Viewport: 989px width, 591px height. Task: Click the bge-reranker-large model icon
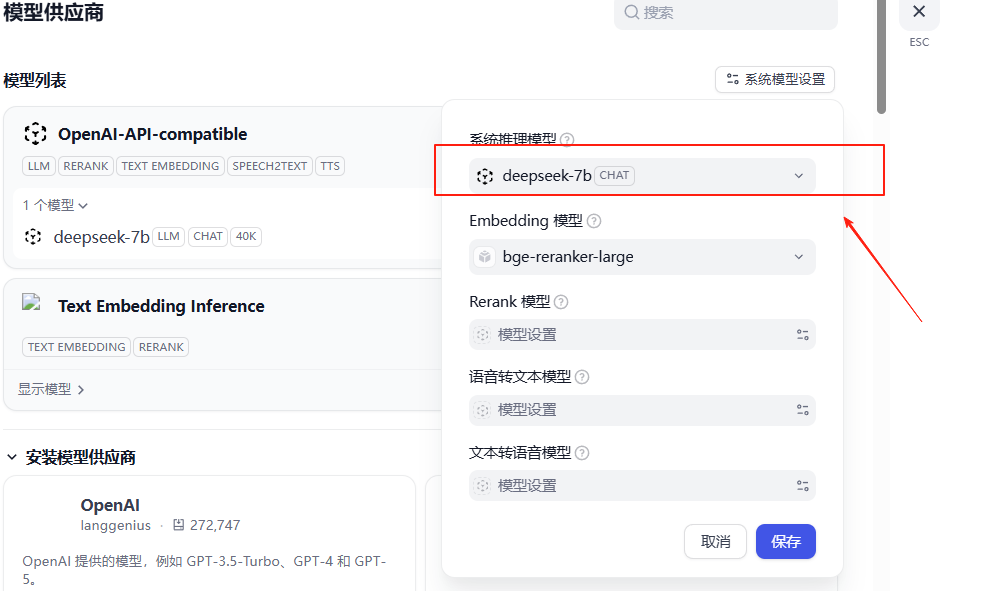click(x=485, y=257)
